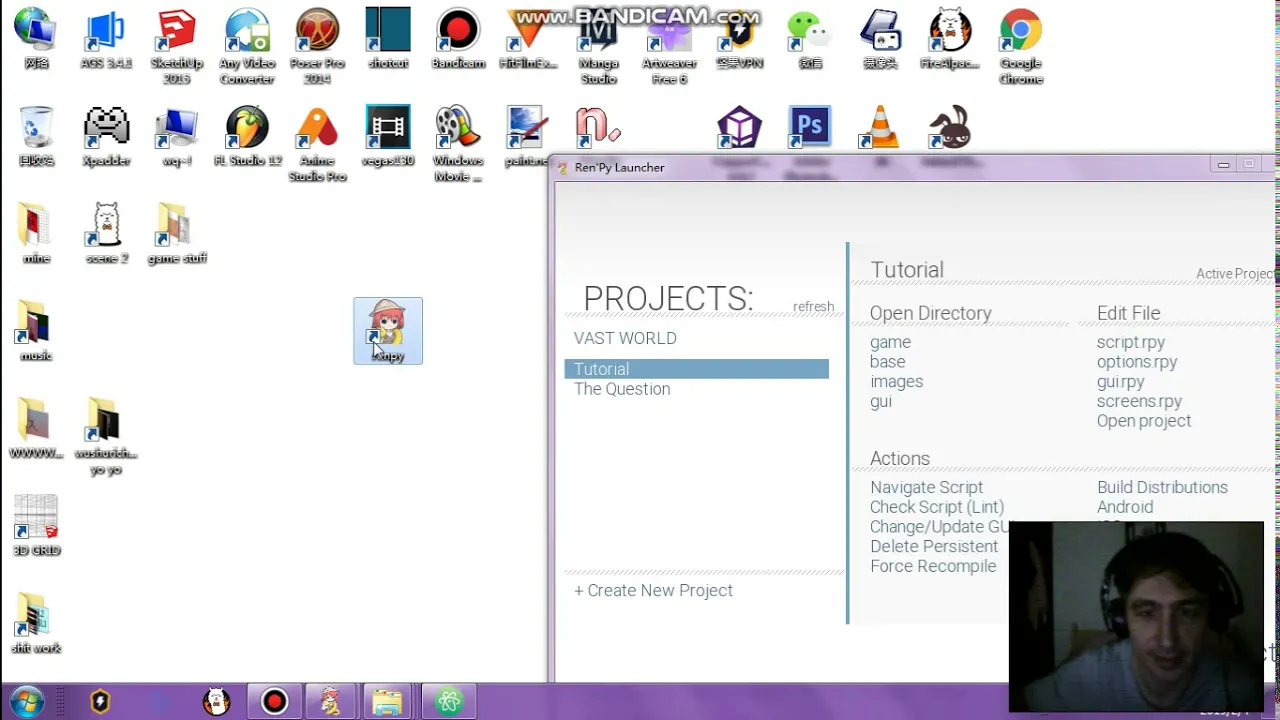Viewport: 1280px width, 720px height.
Task: Select the mine folder icon
Action: click(36, 234)
